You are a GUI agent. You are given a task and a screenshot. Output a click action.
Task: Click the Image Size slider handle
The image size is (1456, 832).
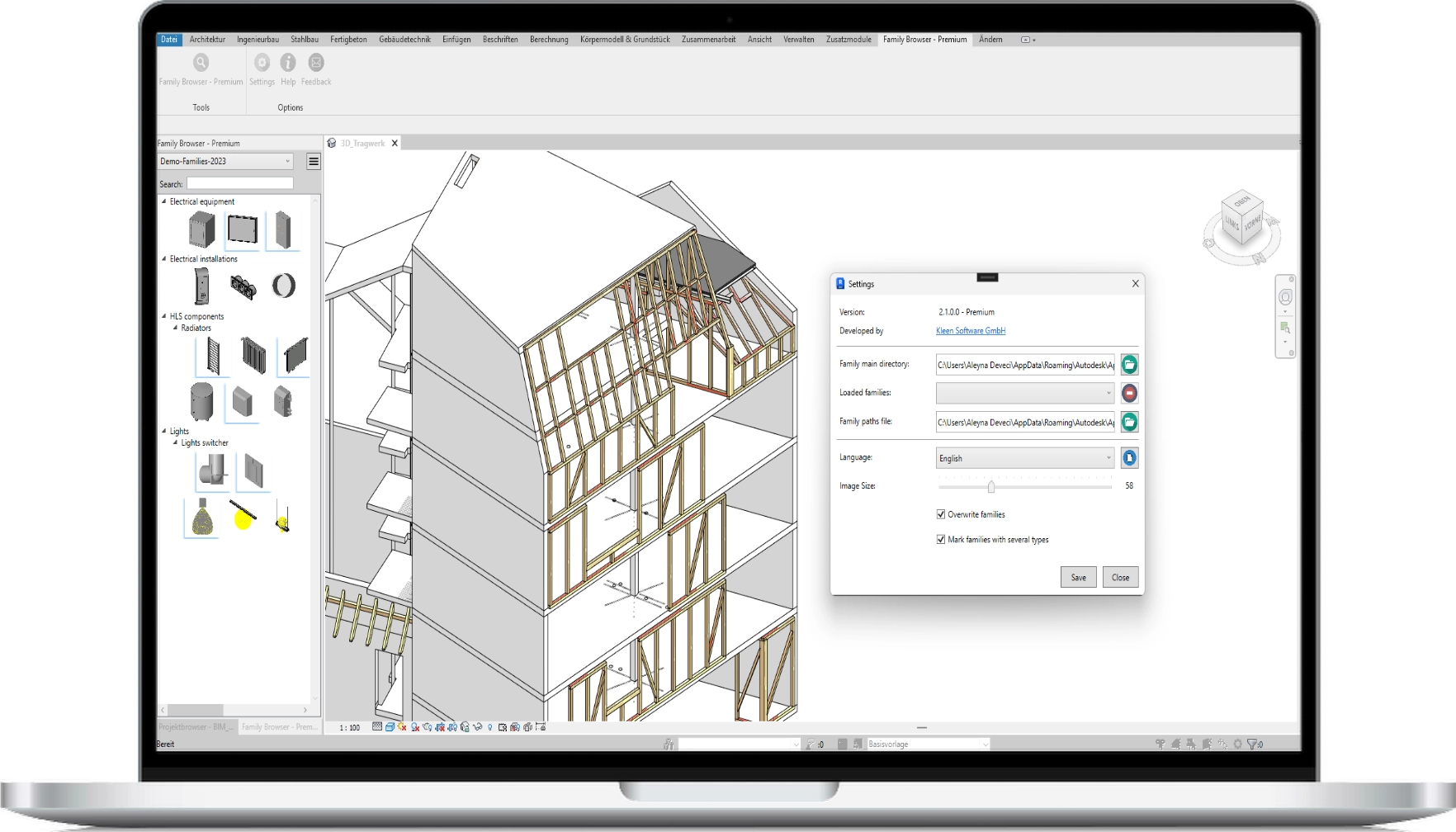[991, 487]
